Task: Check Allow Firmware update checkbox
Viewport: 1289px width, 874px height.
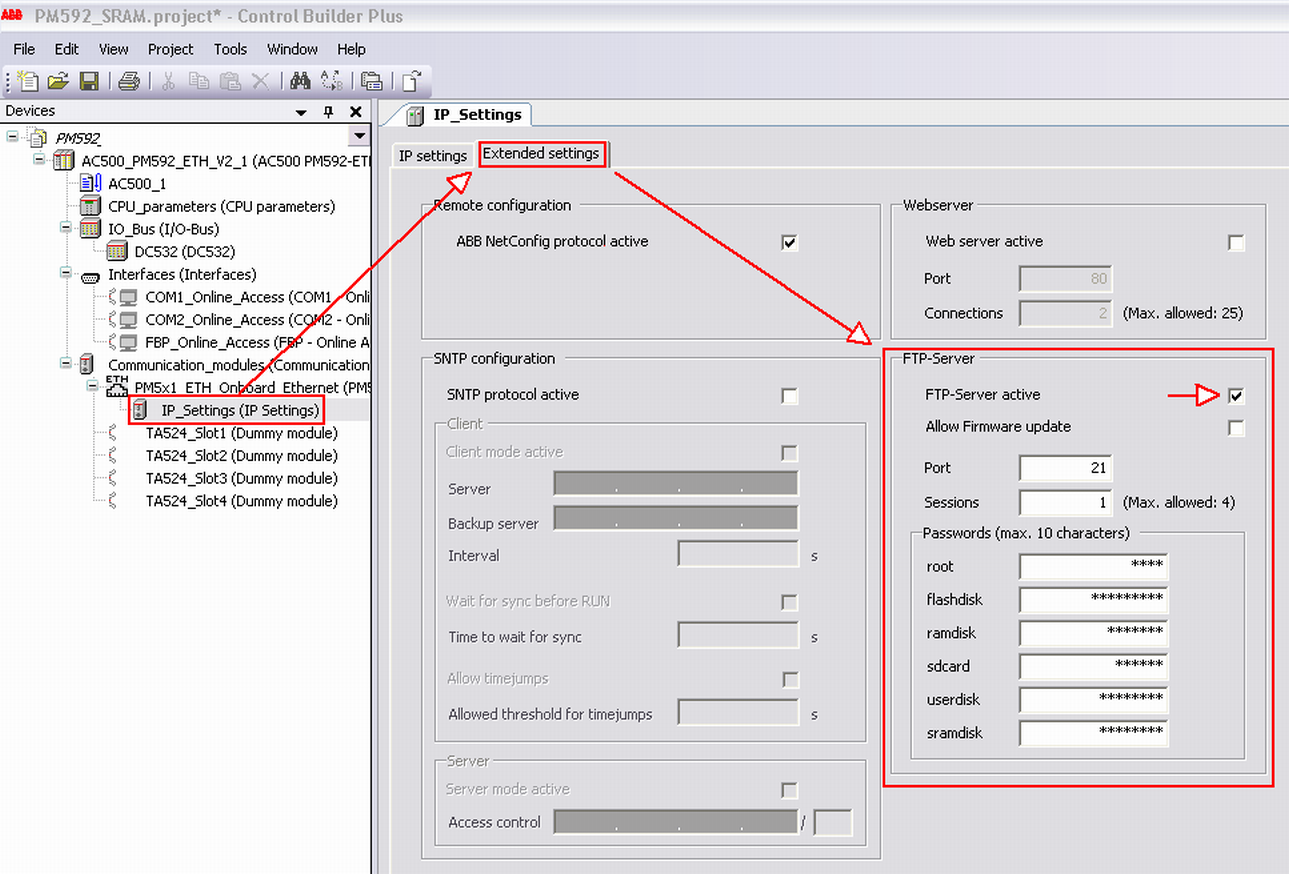Action: (x=1237, y=428)
